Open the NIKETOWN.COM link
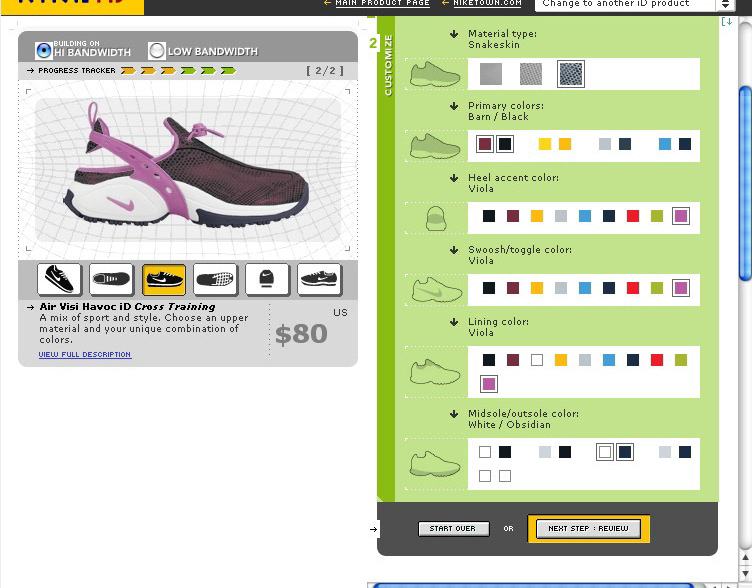The height and width of the screenshot is (588, 752). [487, 3]
